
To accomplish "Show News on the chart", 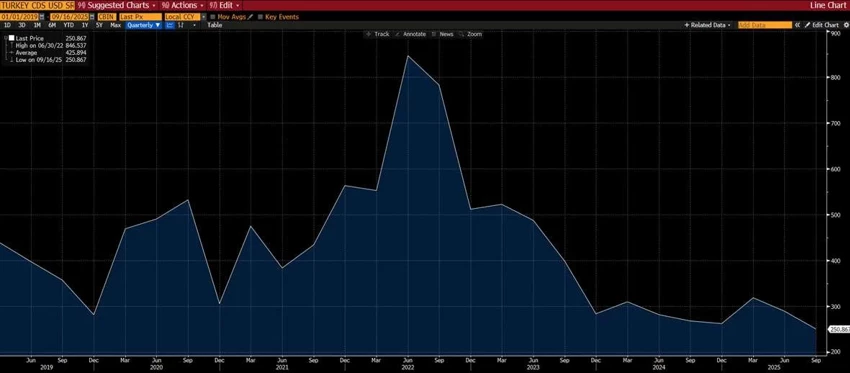I will click(442, 34).
